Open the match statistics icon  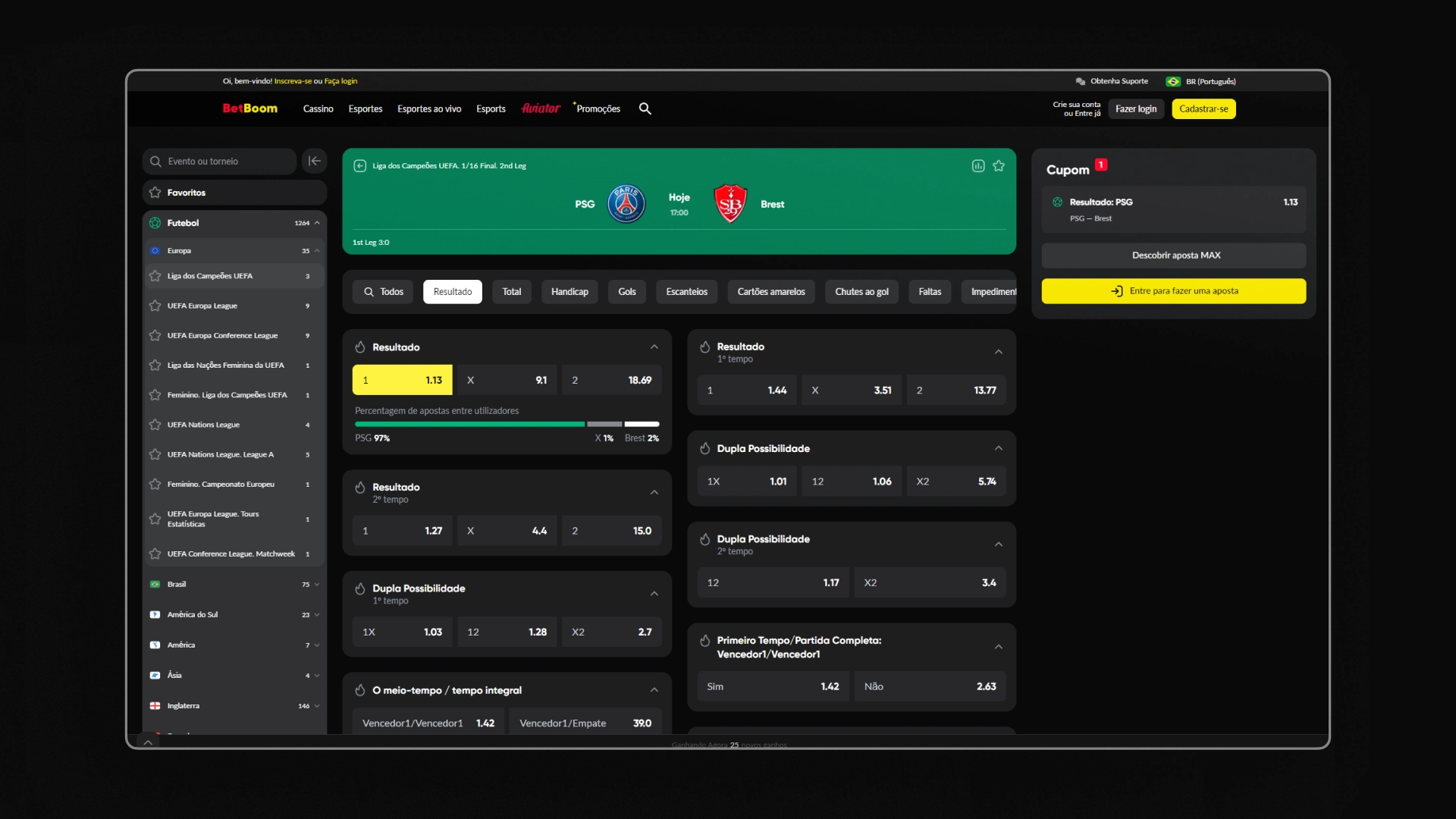[x=978, y=165]
